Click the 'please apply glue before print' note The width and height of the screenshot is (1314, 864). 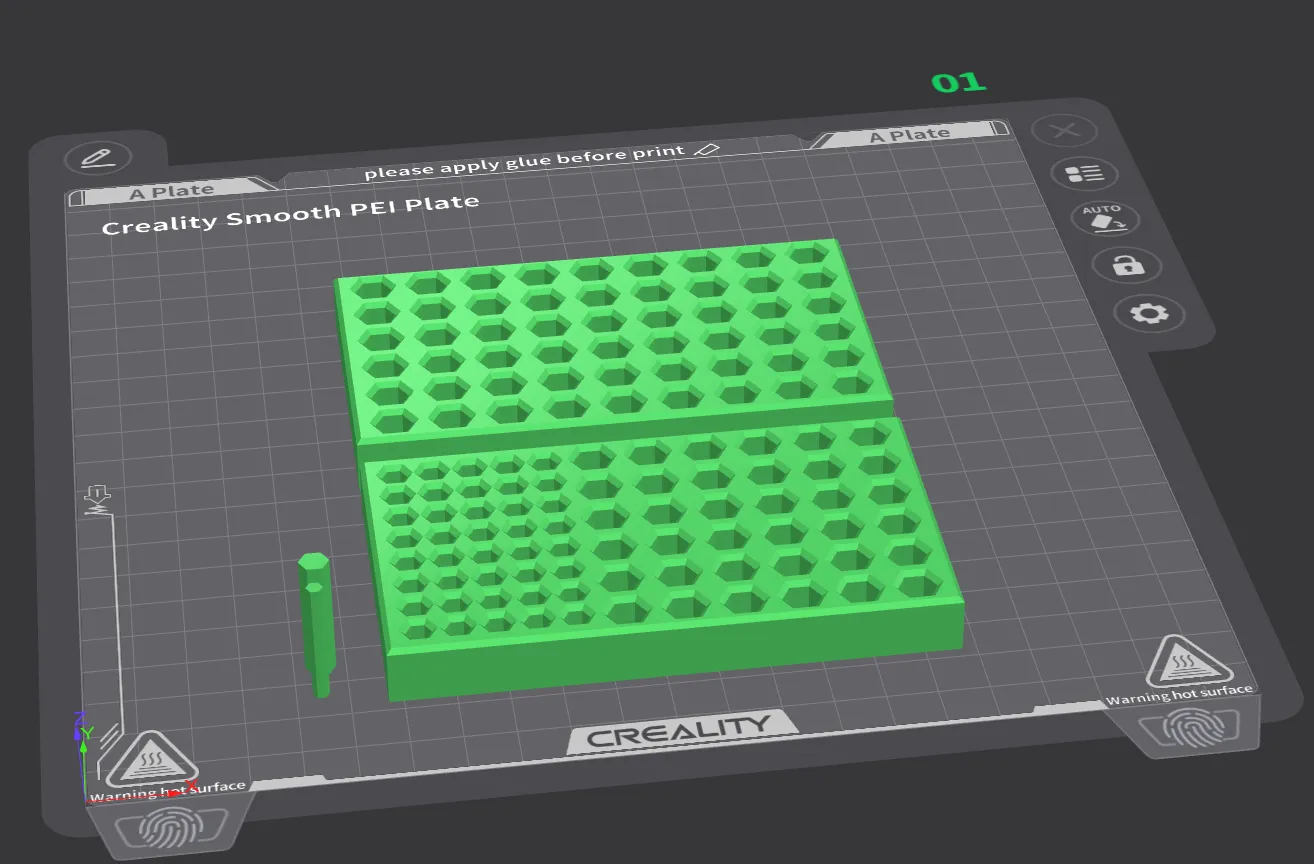point(523,163)
